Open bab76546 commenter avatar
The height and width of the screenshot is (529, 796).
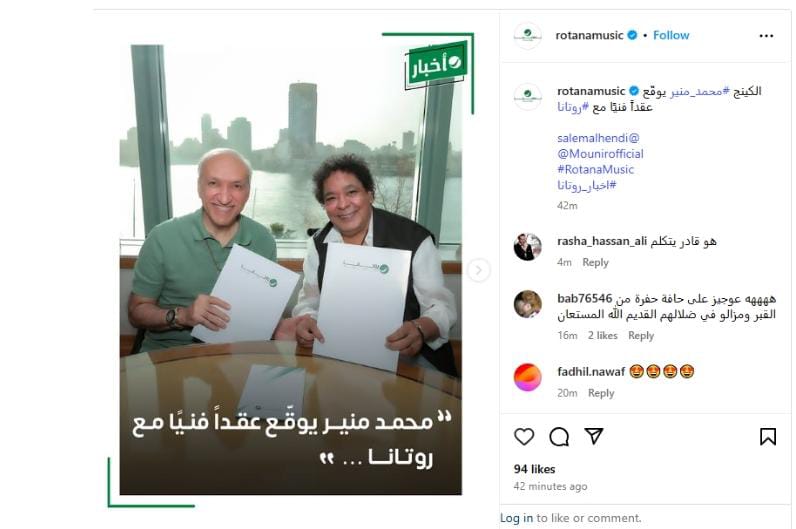pos(527,304)
